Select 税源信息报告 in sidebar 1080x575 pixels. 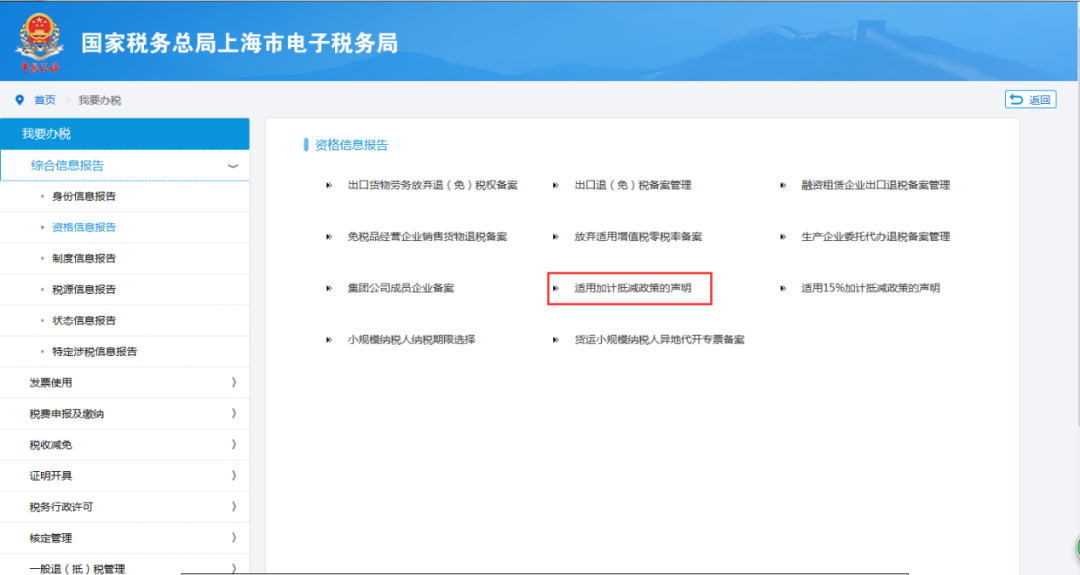[x=84, y=289]
